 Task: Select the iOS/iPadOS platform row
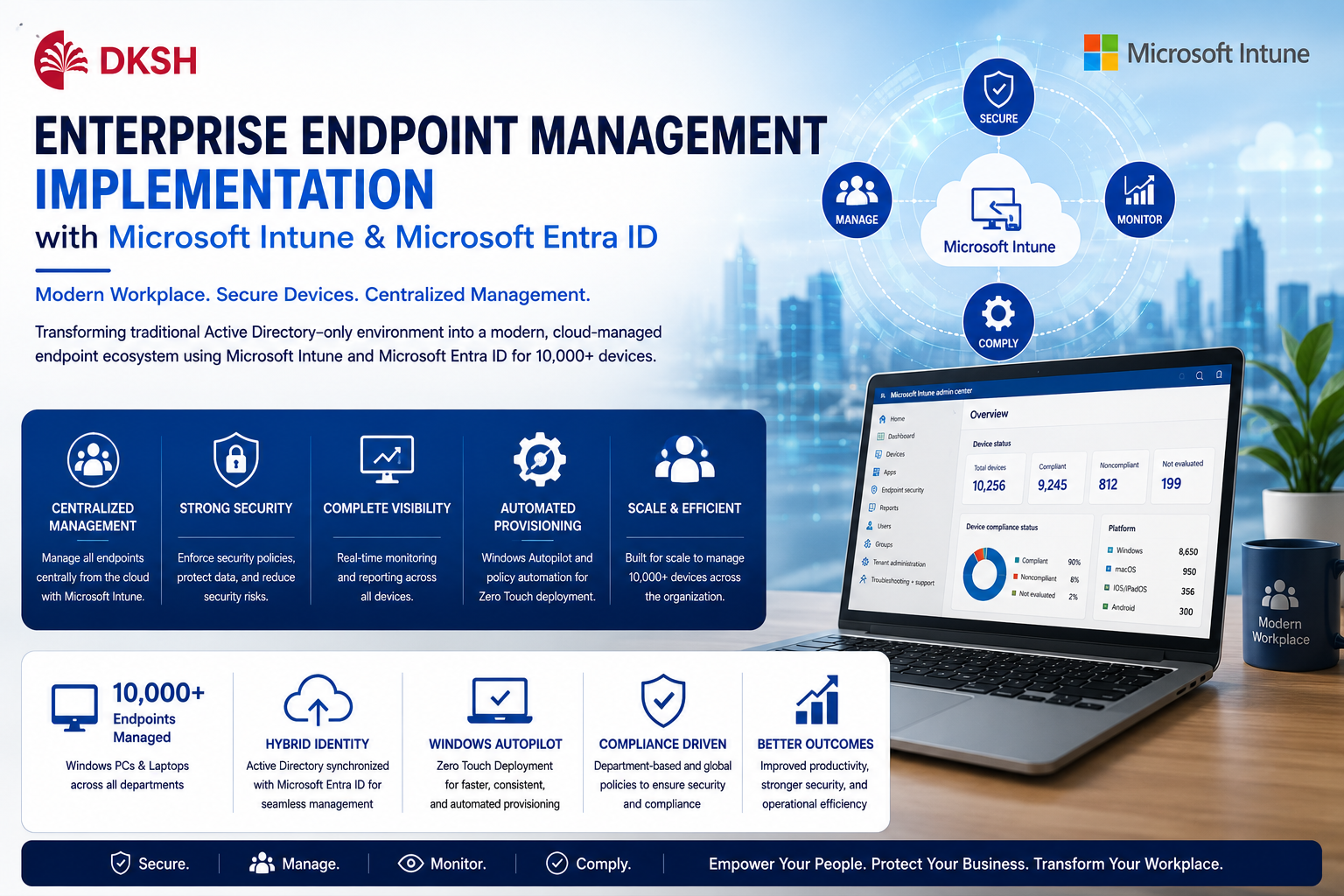1149,590
